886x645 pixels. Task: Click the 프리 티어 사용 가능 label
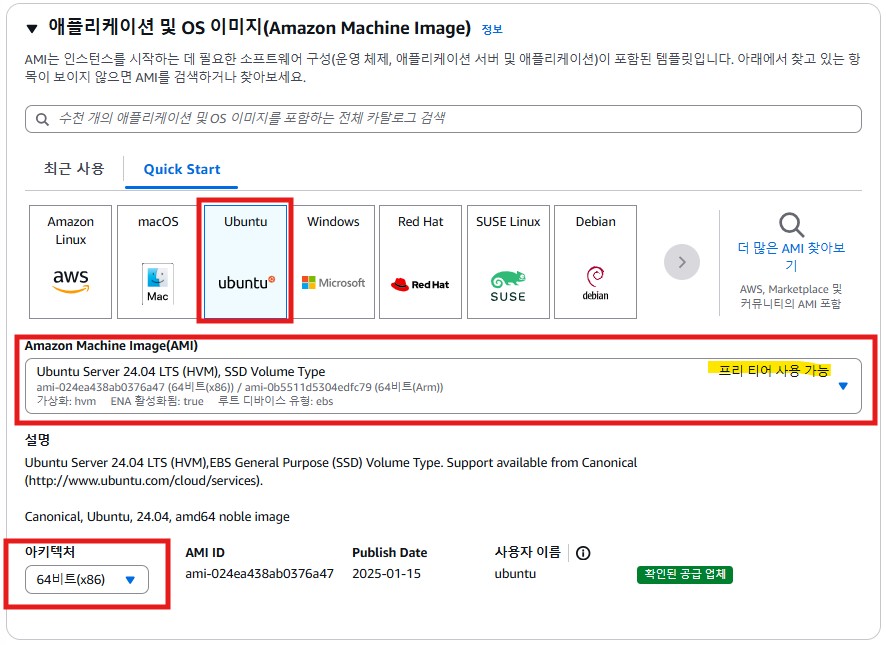tap(773, 370)
